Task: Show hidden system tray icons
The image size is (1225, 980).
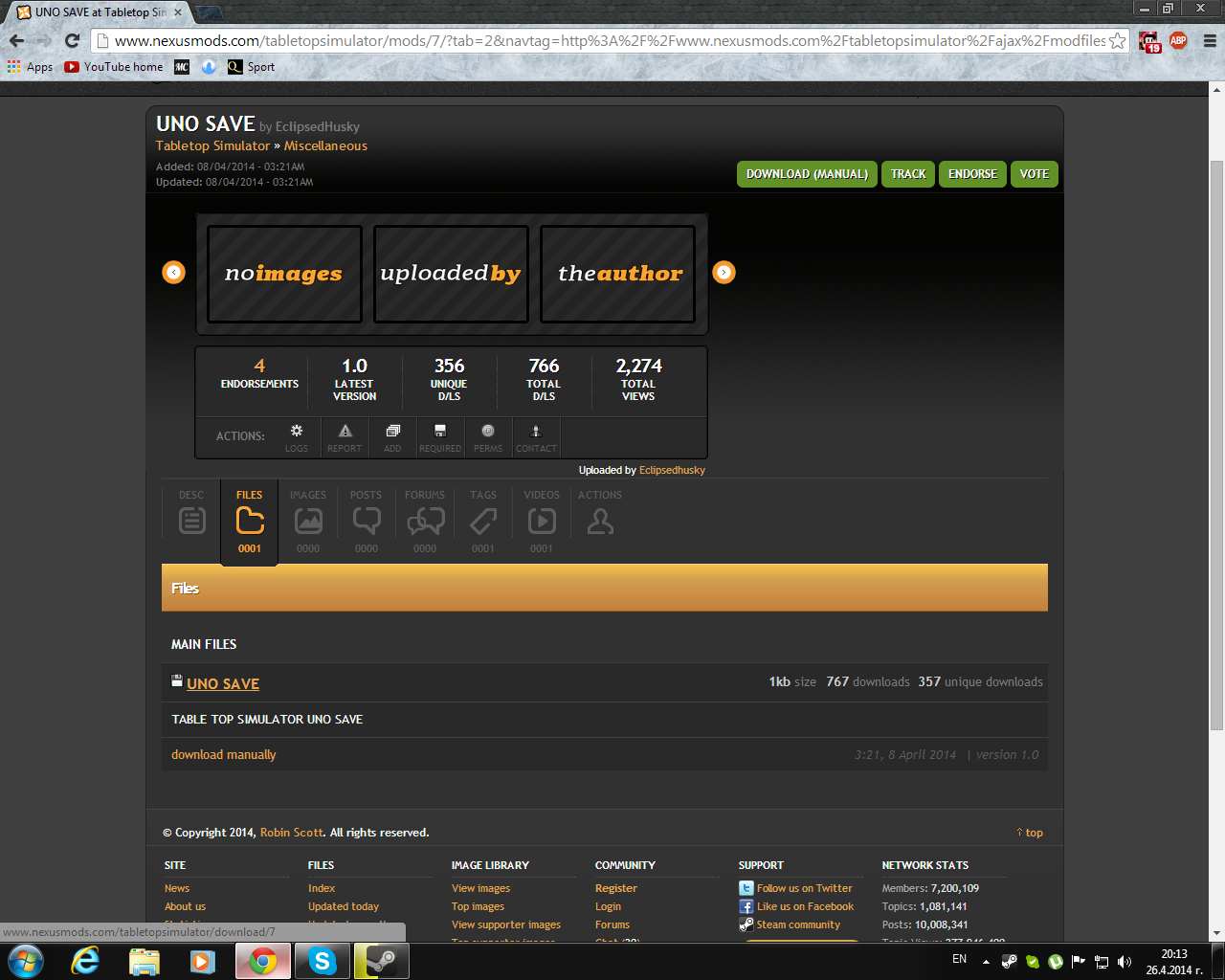Action: [986, 962]
